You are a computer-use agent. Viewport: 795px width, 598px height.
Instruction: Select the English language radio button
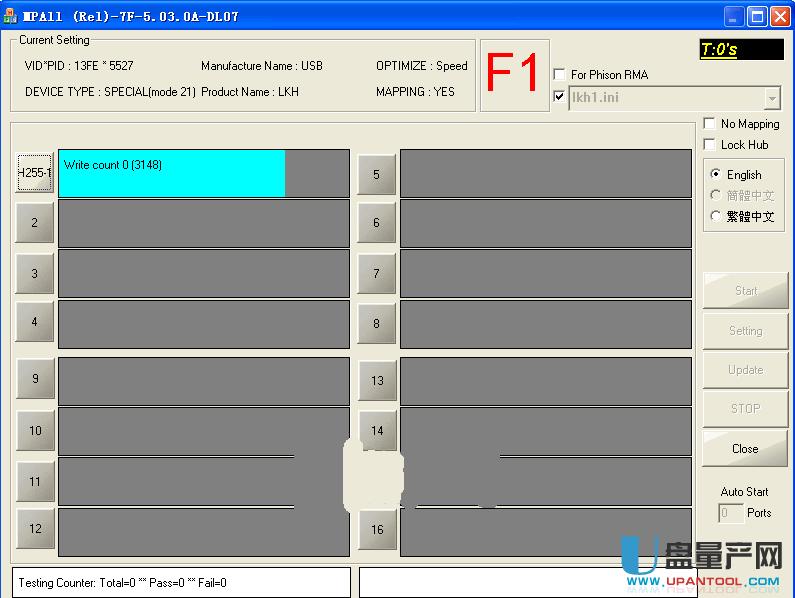pyautogui.click(x=715, y=174)
